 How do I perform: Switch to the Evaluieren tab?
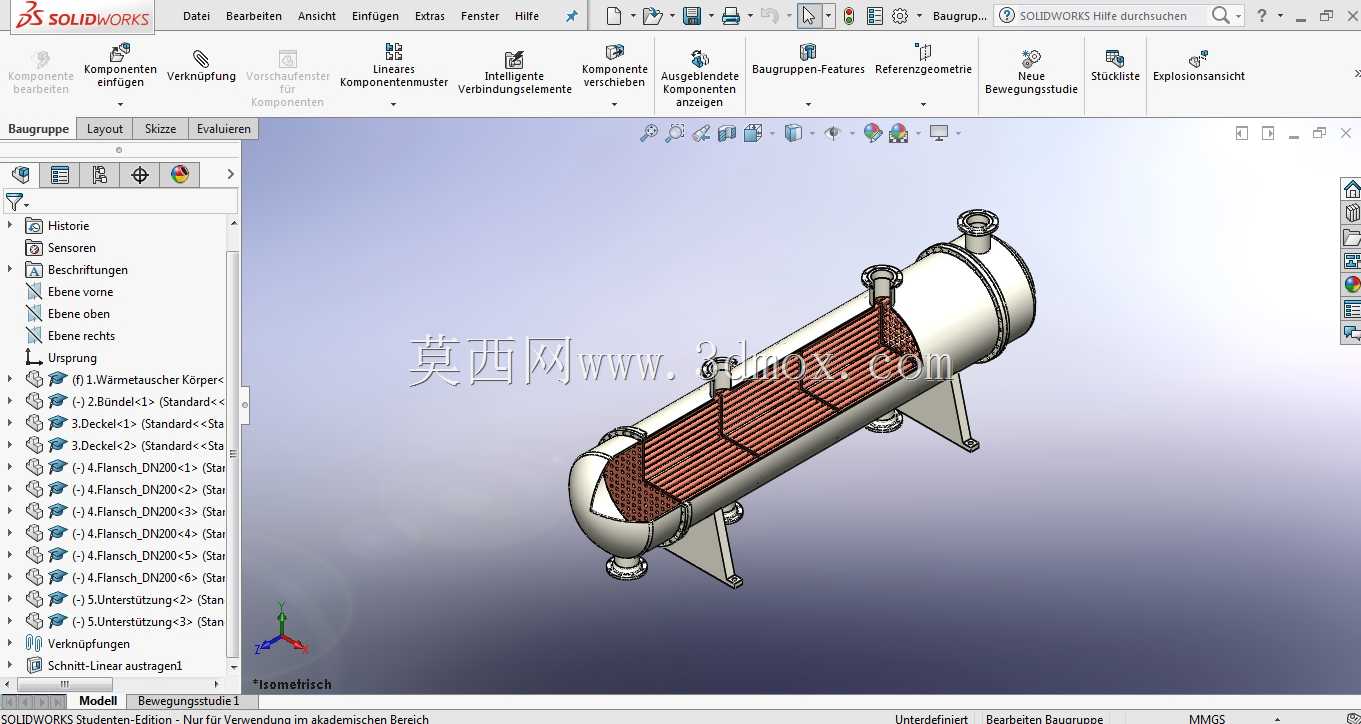tap(224, 128)
